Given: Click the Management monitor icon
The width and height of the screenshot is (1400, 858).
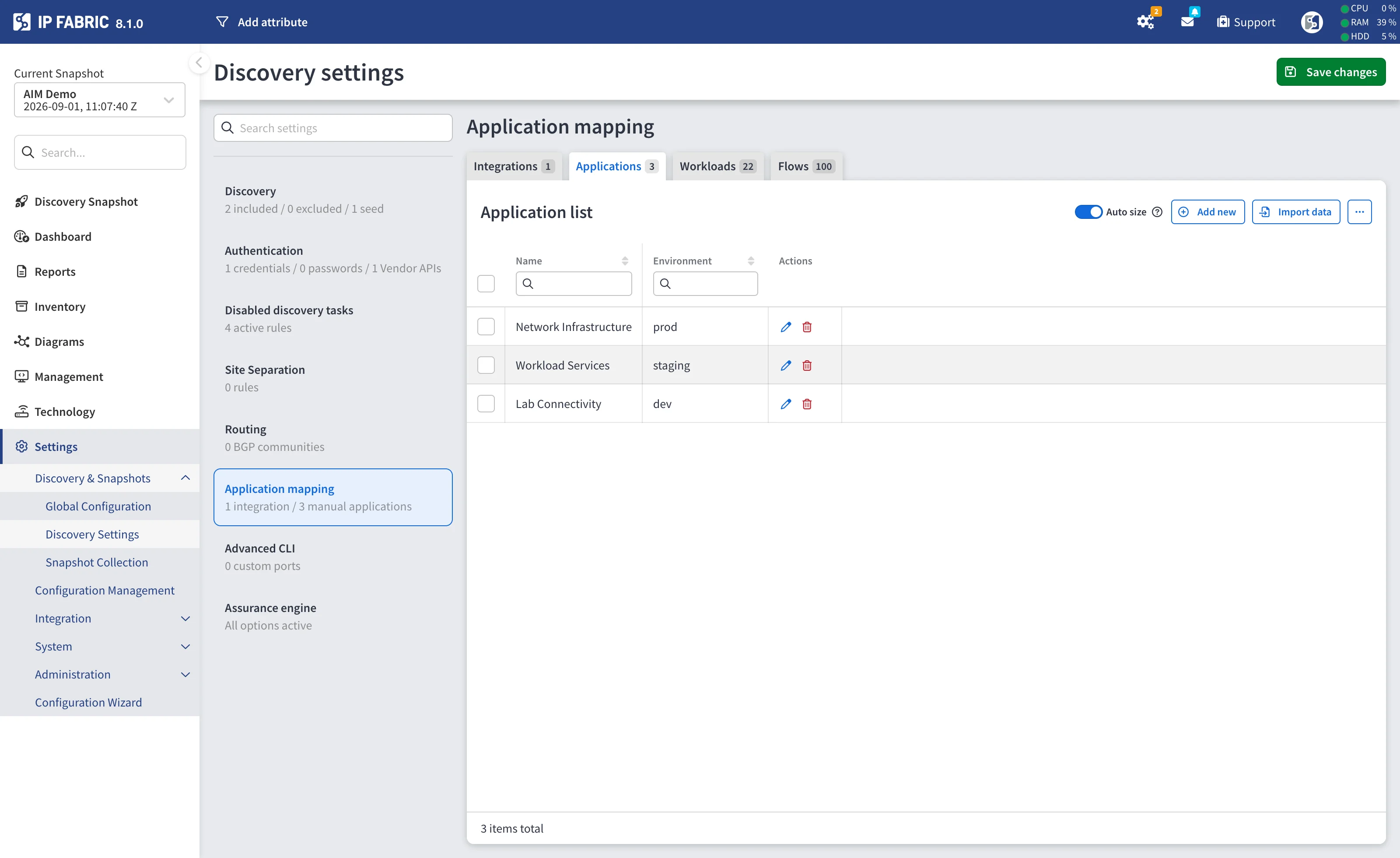Looking at the screenshot, I should point(21,376).
